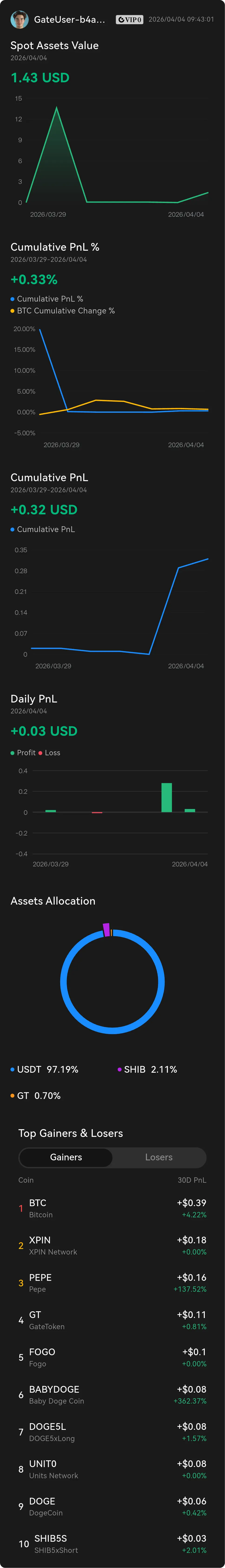The width and height of the screenshot is (225, 1568).
Task: Click the orange GT allocation dot
Action: click(12, 1096)
